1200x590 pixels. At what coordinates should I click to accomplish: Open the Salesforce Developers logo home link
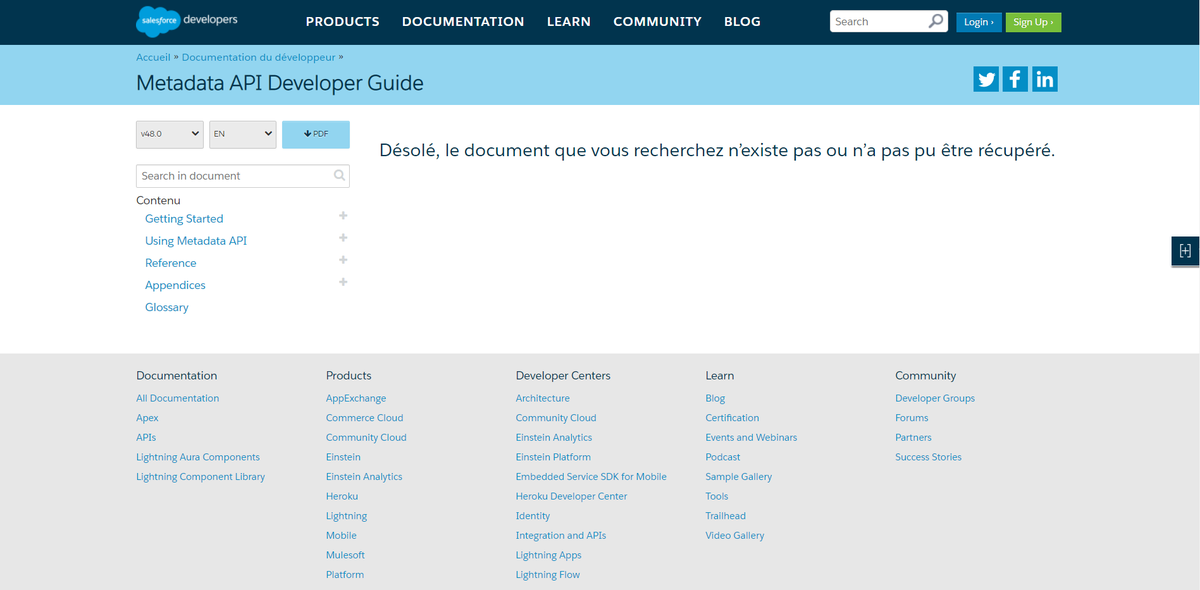point(187,20)
